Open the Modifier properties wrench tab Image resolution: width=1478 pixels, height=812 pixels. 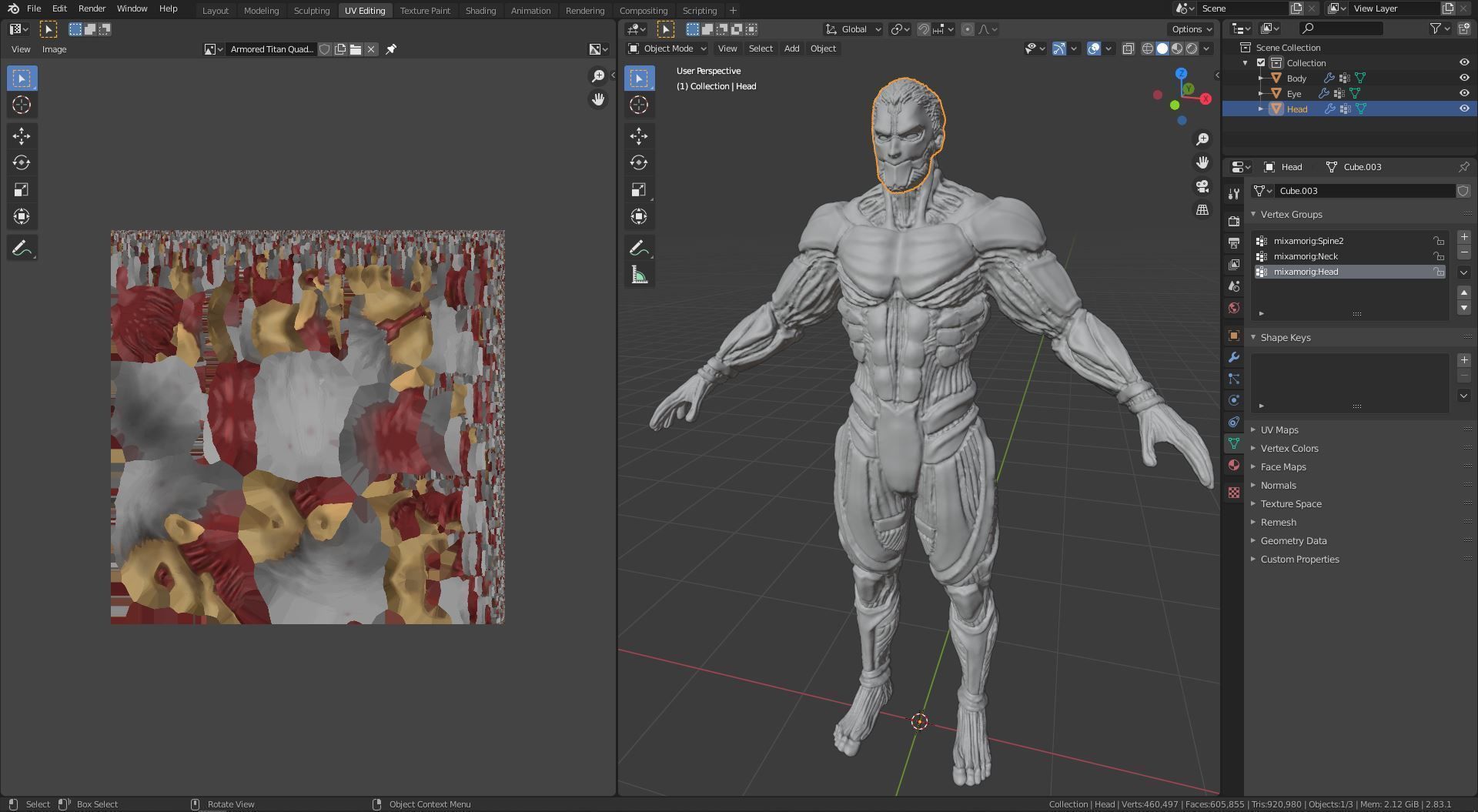click(x=1234, y=357)
